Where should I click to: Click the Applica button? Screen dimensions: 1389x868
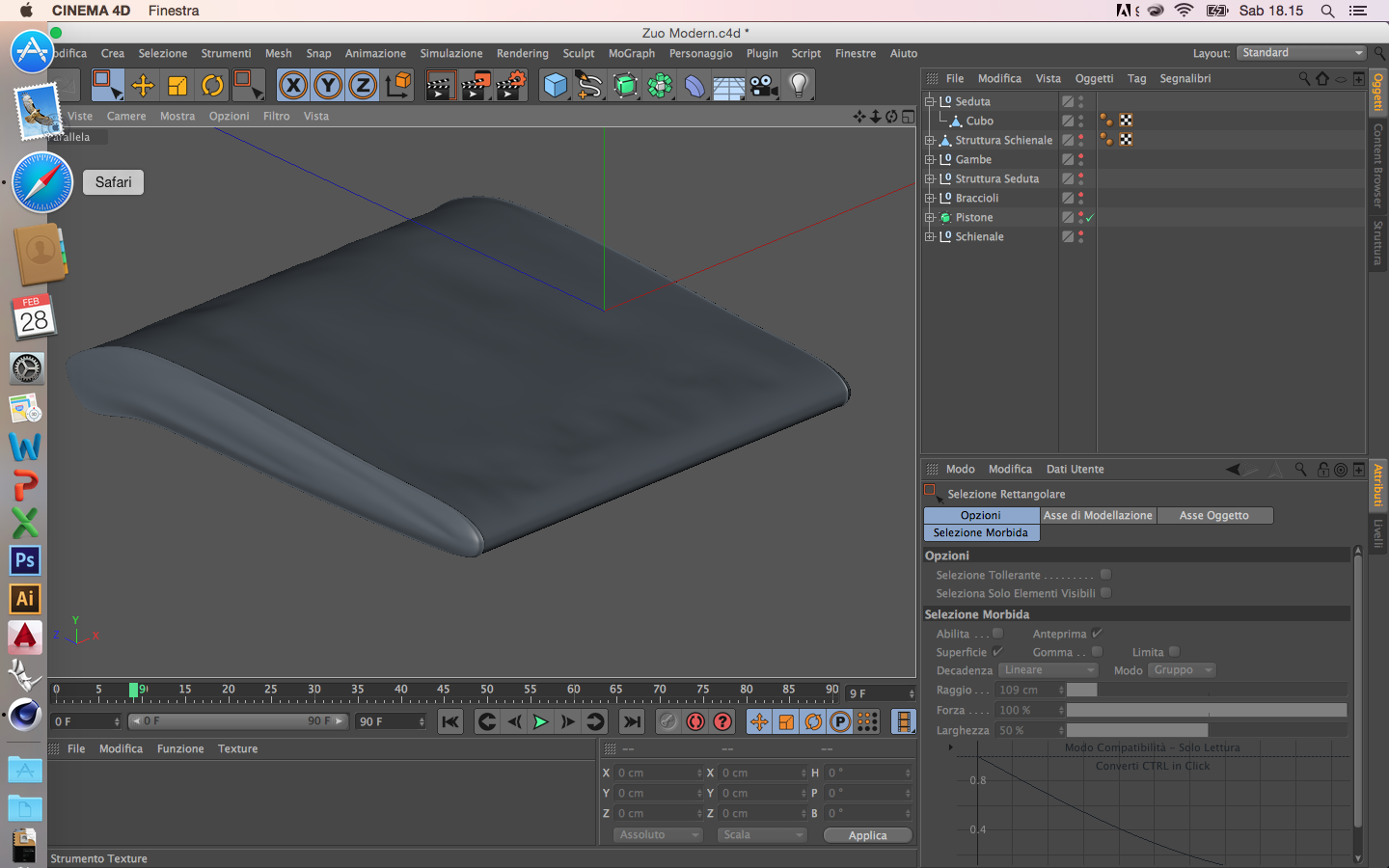[867, 835]
